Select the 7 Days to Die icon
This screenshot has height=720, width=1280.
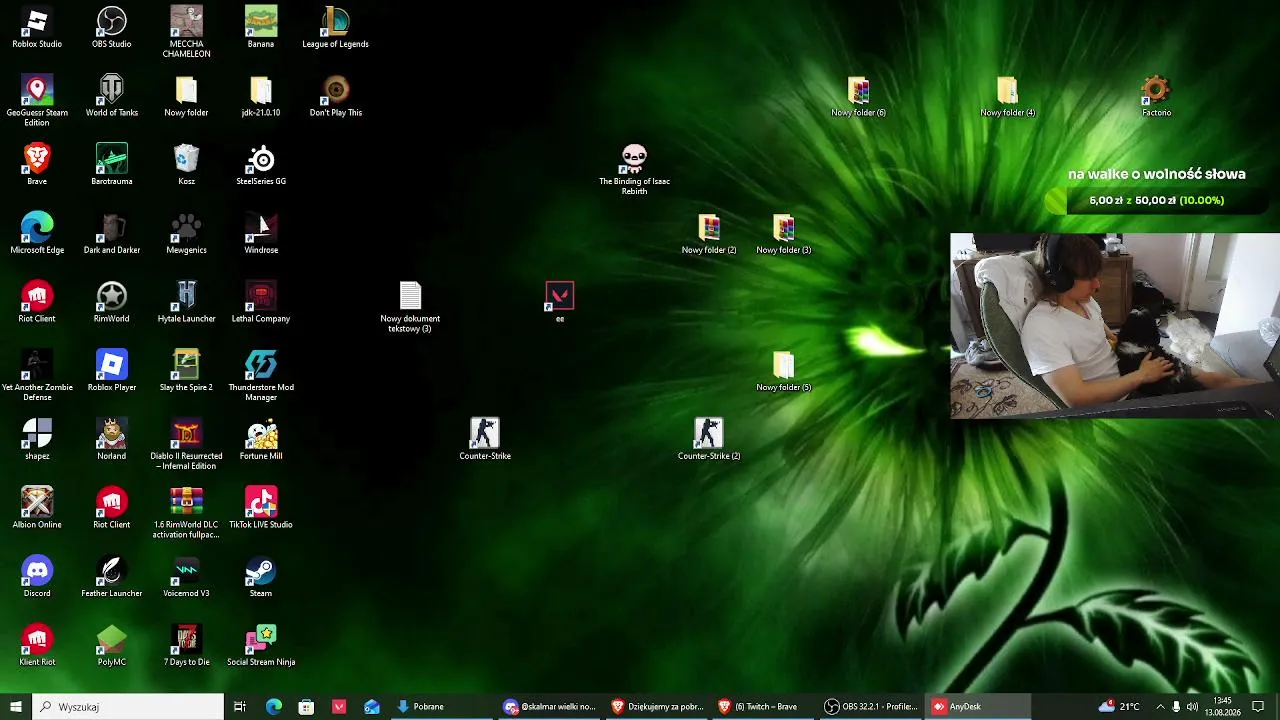point(186,646)
